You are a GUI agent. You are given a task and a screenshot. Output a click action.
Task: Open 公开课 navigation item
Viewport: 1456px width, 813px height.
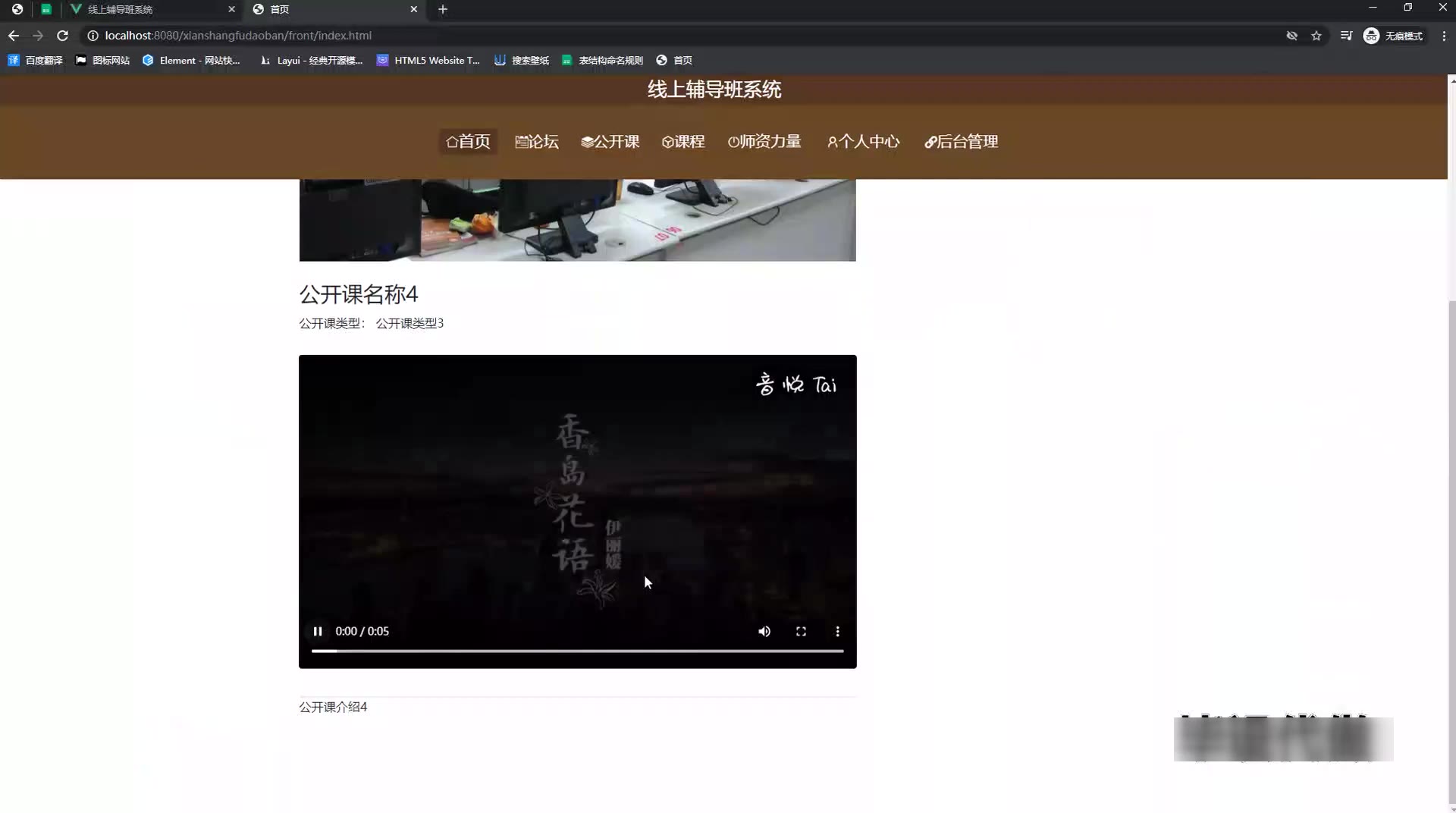(x=610, y=142)
